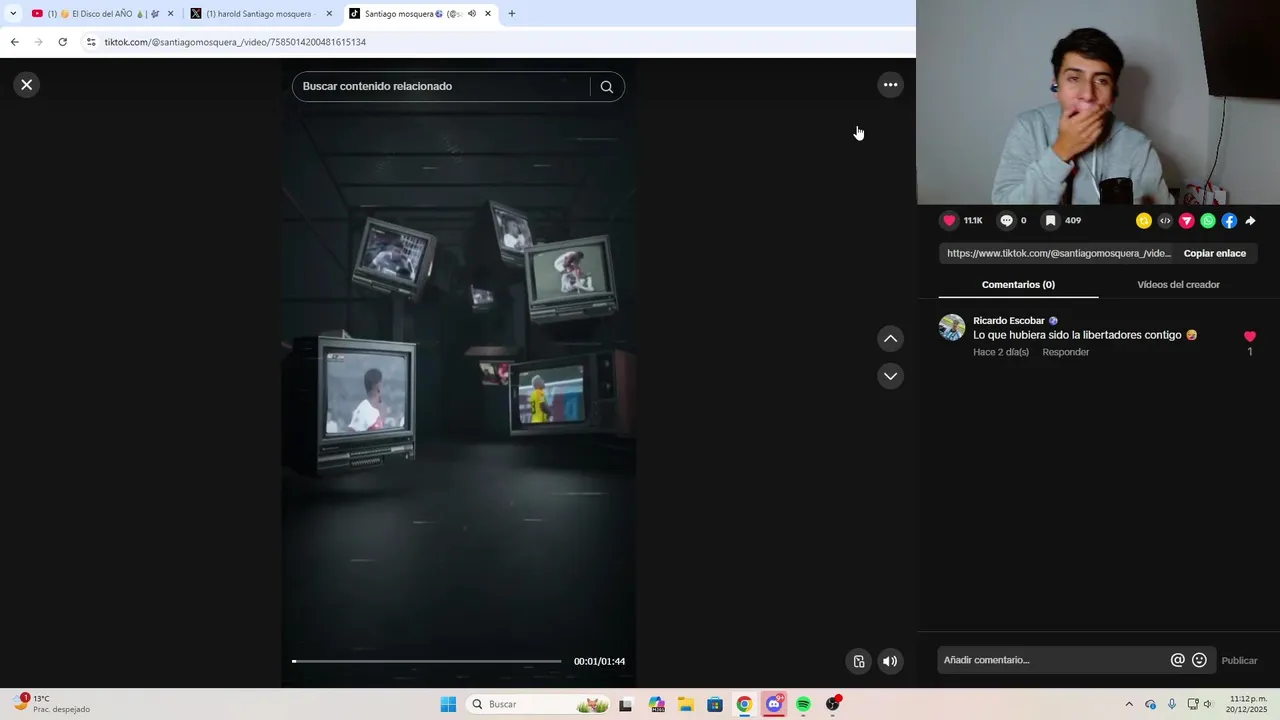Open Microsoft Store from the taskbar
Viewport: 1280px width, 720px height.
coord(715,704)
